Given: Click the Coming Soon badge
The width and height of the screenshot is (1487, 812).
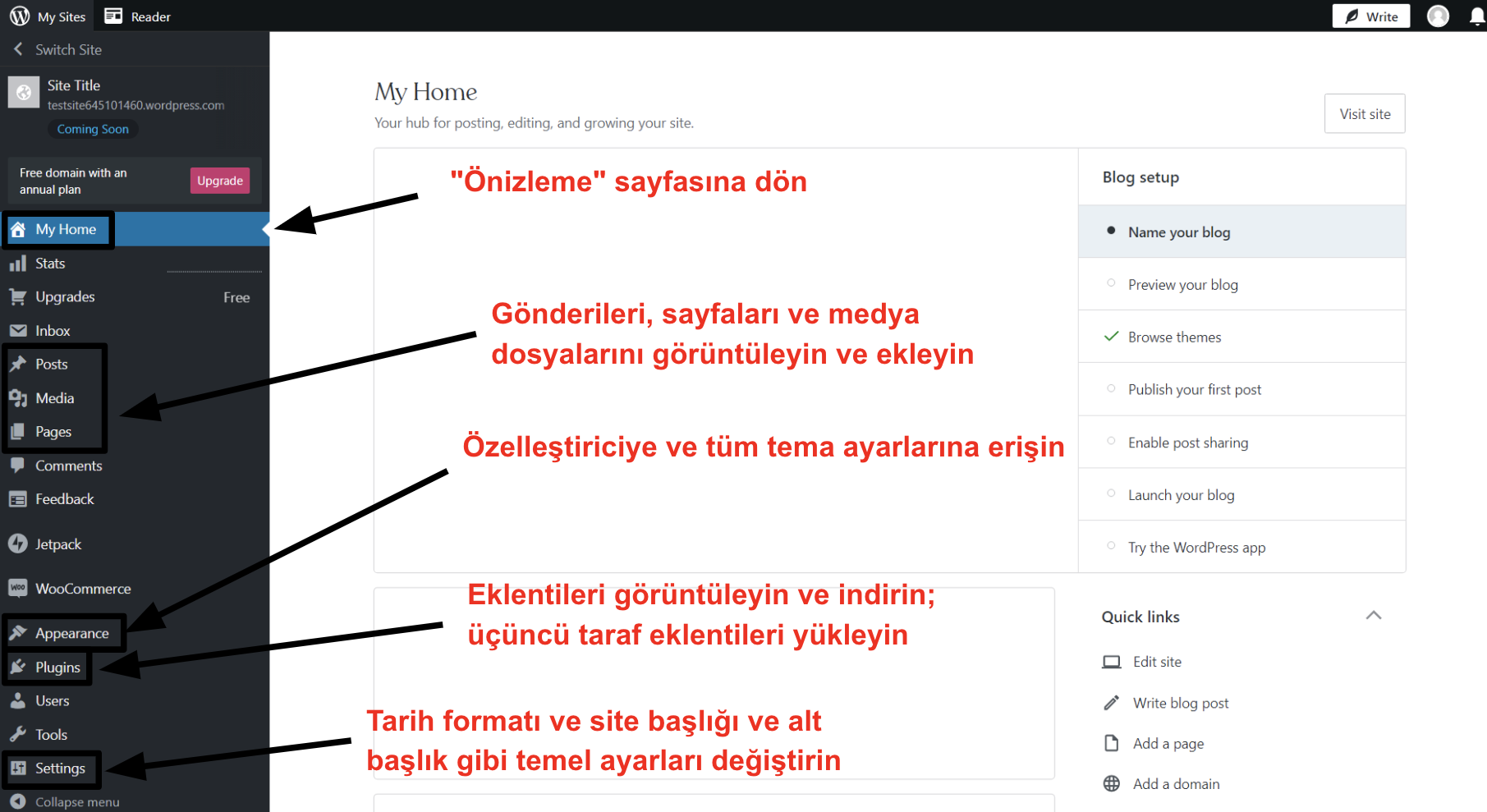Looking at the screenshot, I should coord(93,129).
